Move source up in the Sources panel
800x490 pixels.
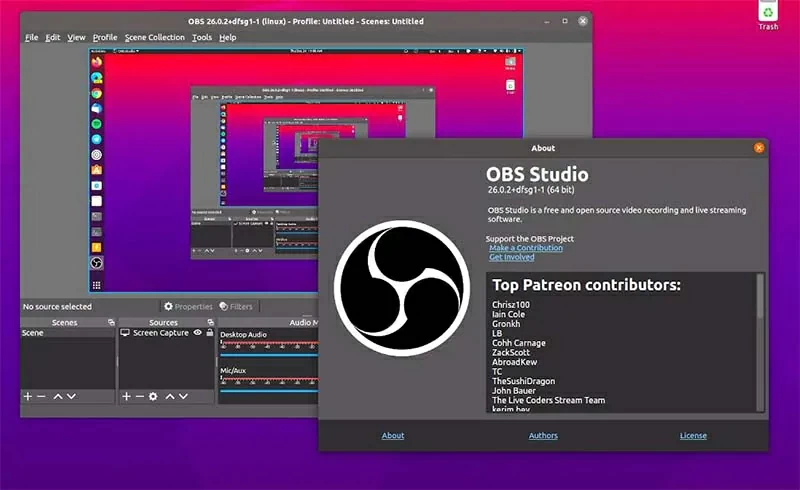click(x=170, y=396)
